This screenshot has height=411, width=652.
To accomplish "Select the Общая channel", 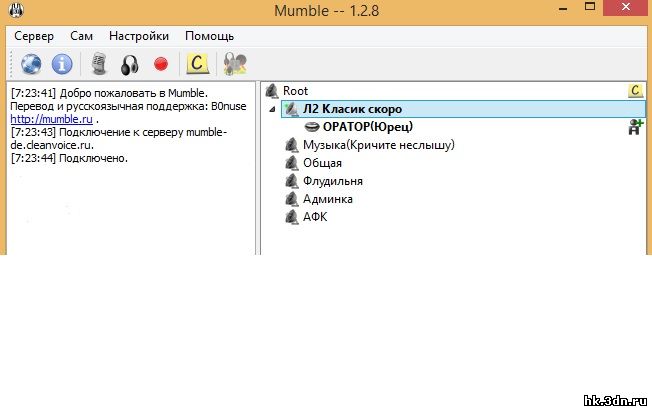I will tap(322, 163).
